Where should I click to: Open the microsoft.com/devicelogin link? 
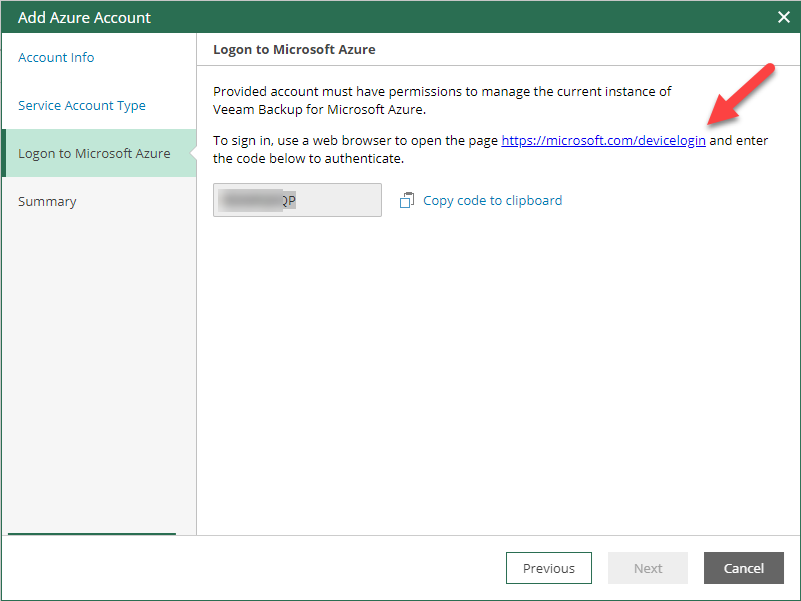pos(603,141)
